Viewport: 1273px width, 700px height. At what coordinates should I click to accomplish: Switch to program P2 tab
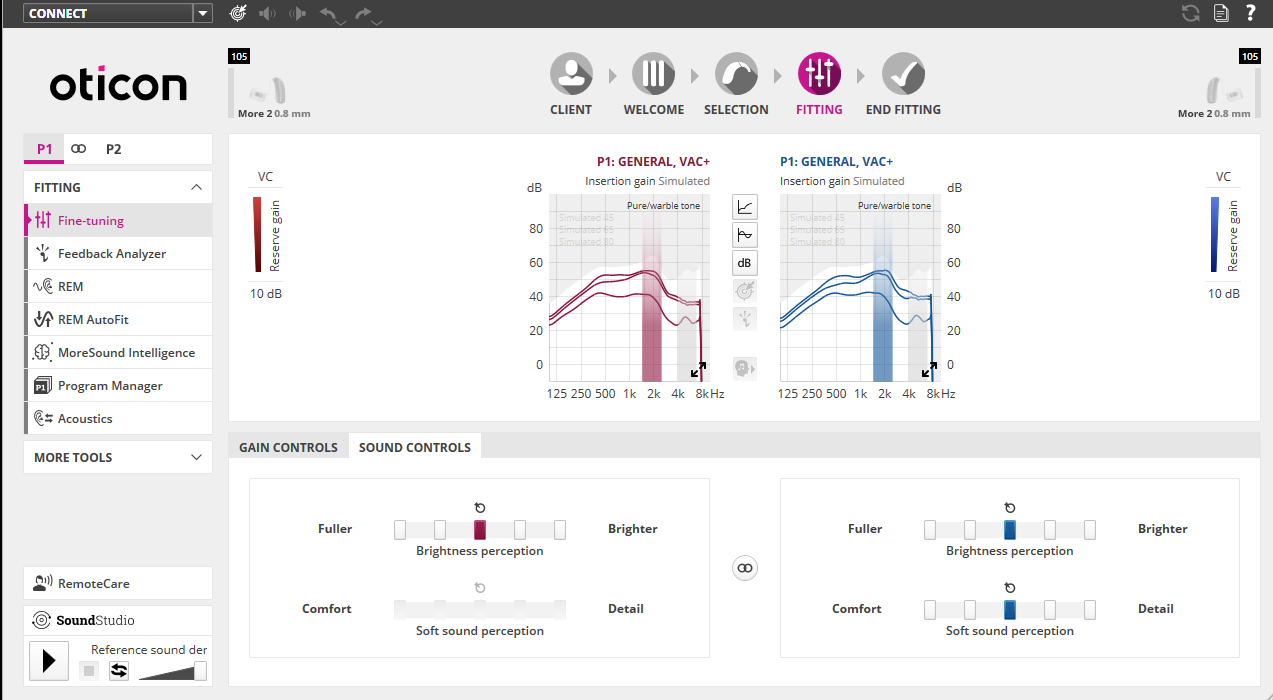pyautogui.click(x=113, y=149)
